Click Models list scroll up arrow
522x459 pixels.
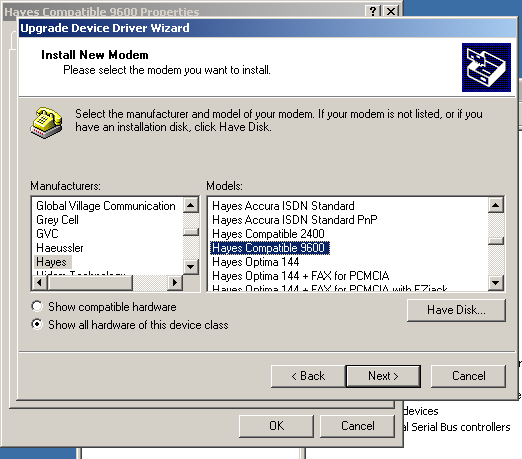pyautogui.click(x=496, y=205)
